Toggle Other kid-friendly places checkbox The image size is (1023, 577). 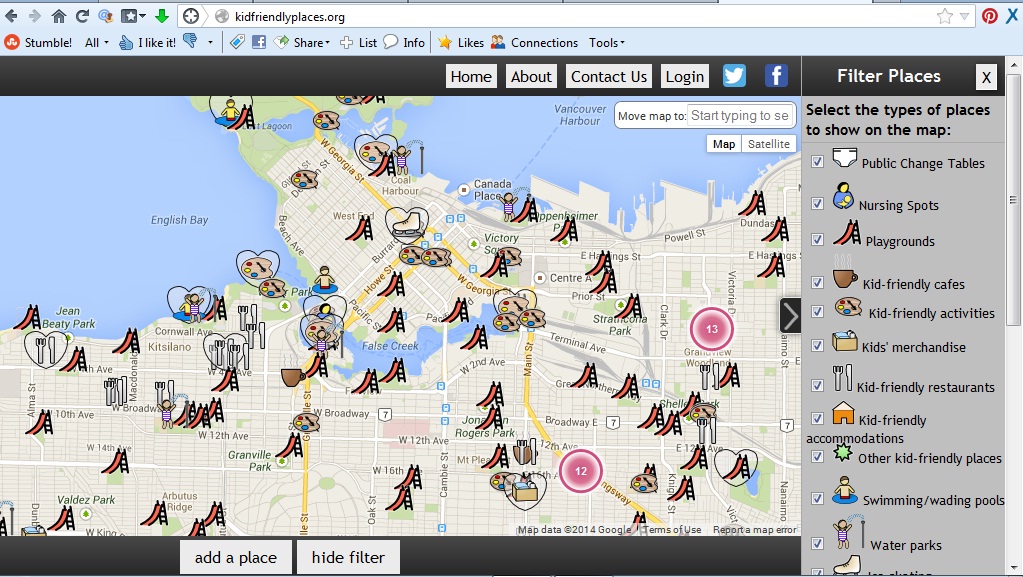click(x=817, y=456)
